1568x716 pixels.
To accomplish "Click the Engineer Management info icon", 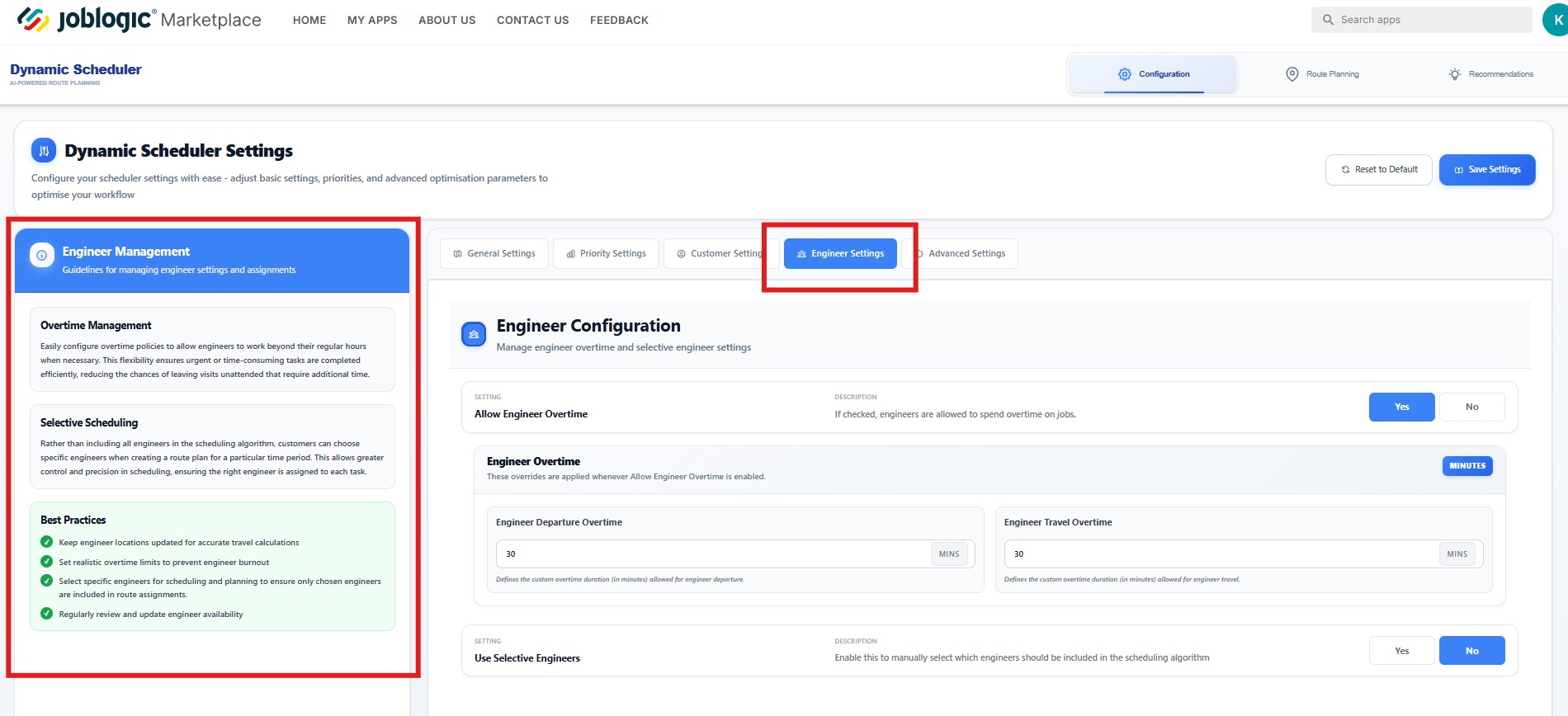I will [x=42, y=255].
